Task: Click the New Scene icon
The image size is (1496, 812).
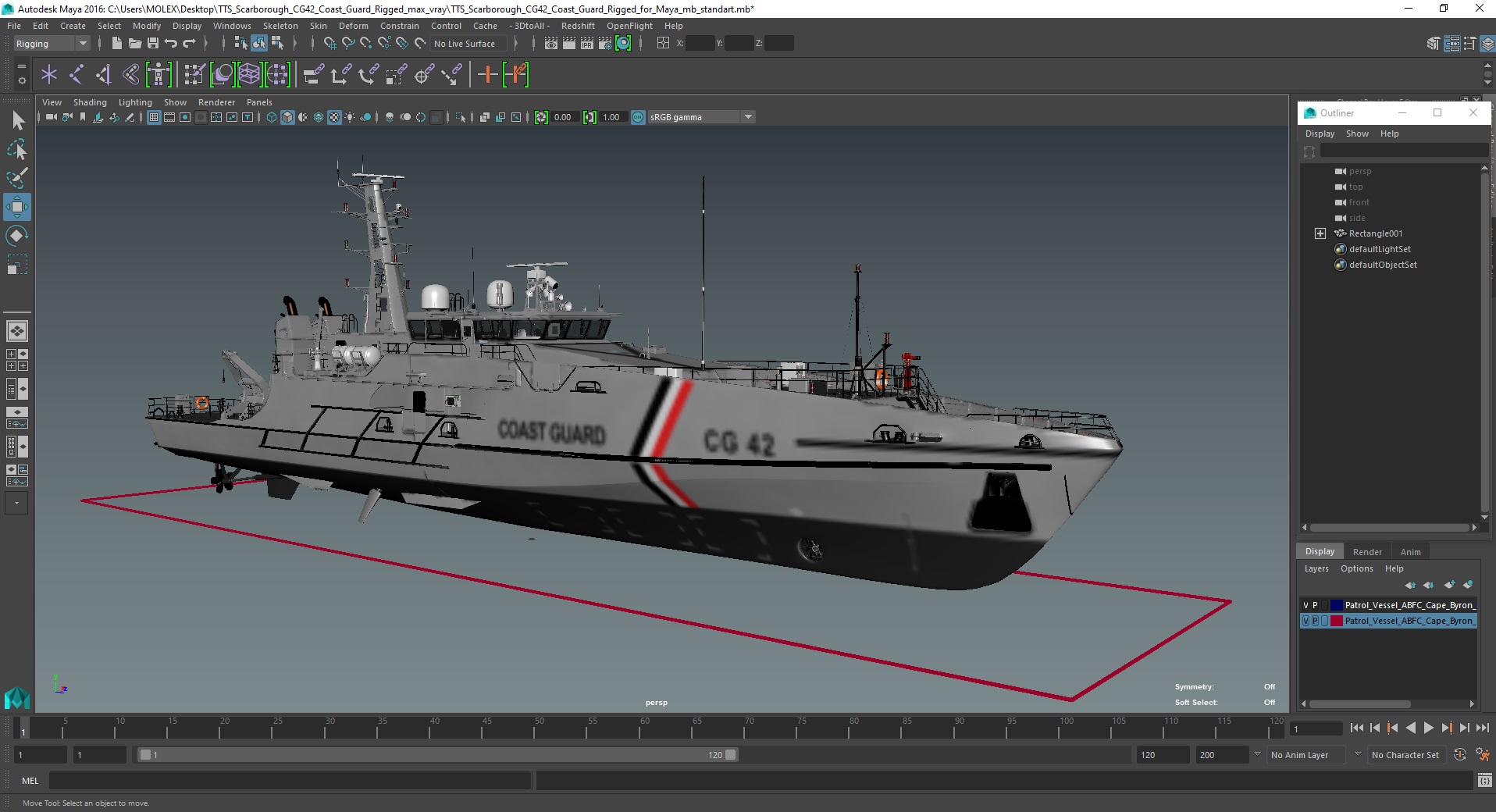Action: click(117, 44)
